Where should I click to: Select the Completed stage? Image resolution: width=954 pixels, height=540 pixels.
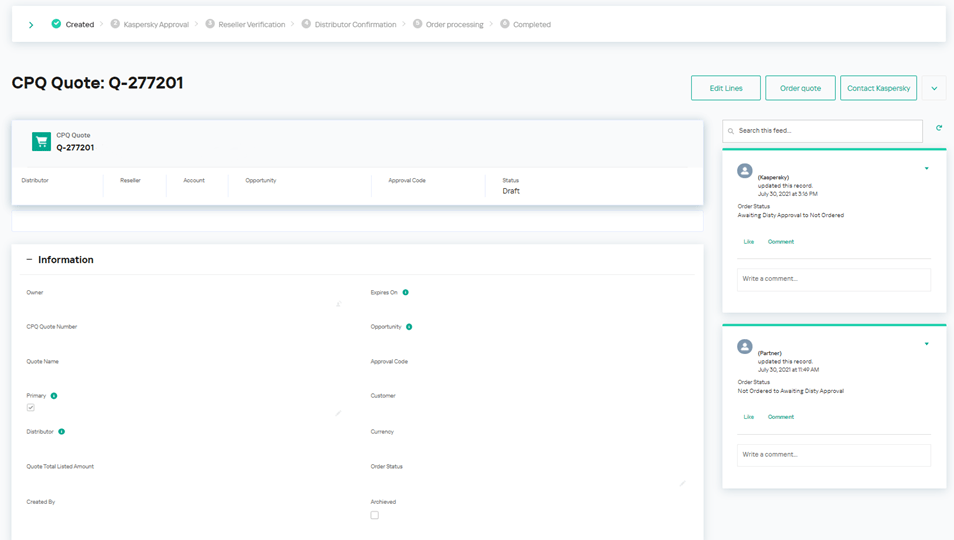526,24
